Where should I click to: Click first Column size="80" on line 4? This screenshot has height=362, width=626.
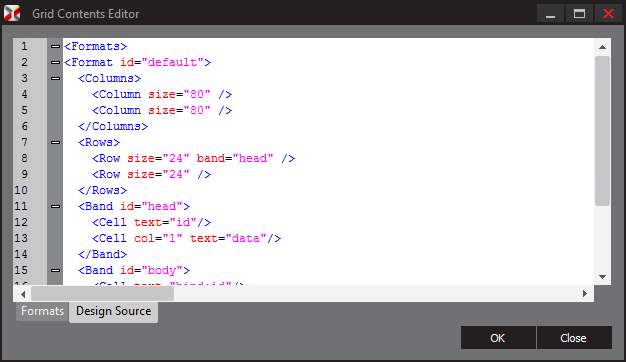point(162,94)
